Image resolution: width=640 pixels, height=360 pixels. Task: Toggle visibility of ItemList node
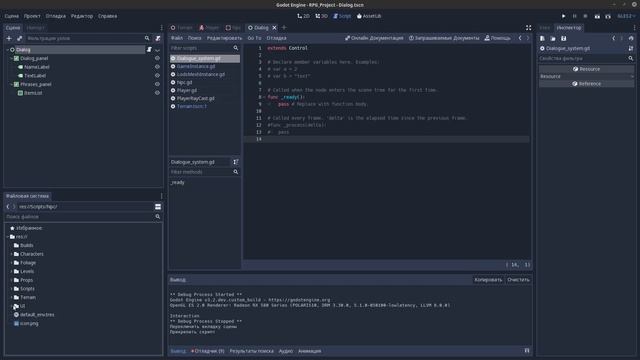tap(157, 93)
